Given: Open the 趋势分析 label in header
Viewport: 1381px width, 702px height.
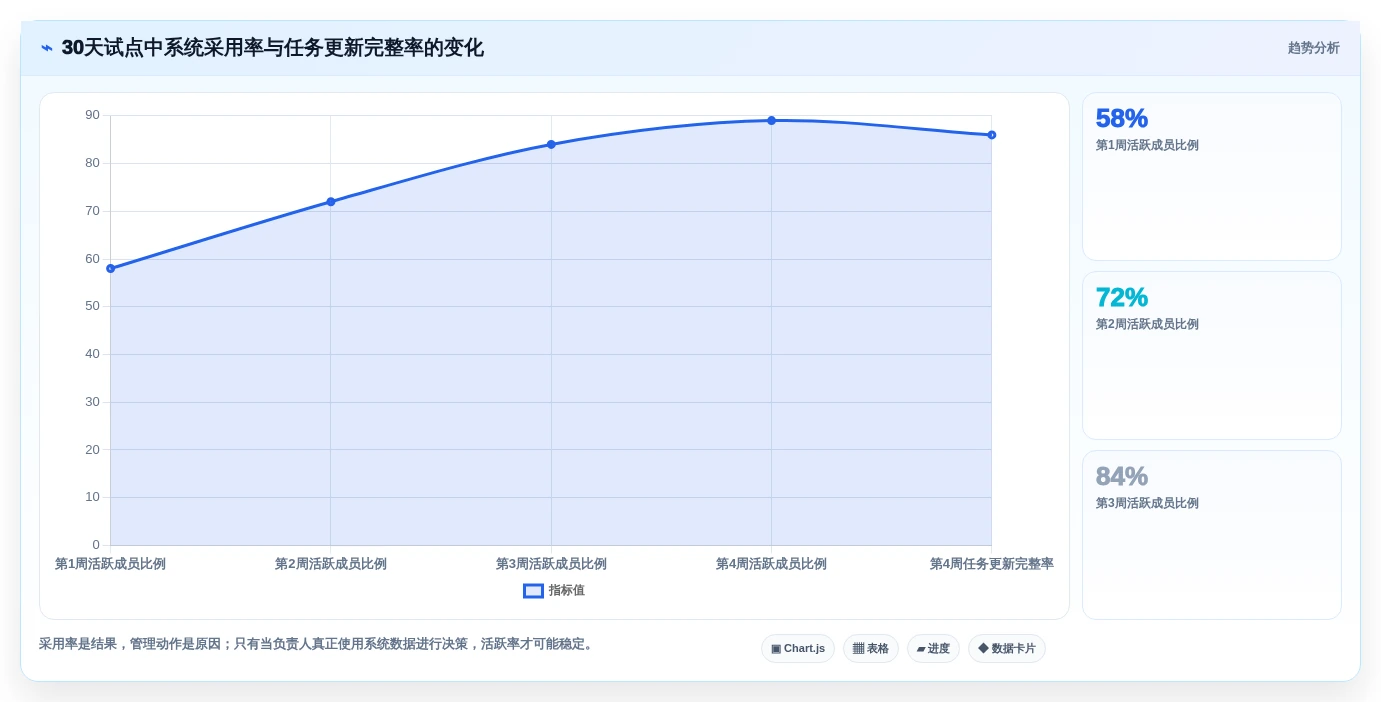Looking at the screenshot, I should pos(1313,48).
